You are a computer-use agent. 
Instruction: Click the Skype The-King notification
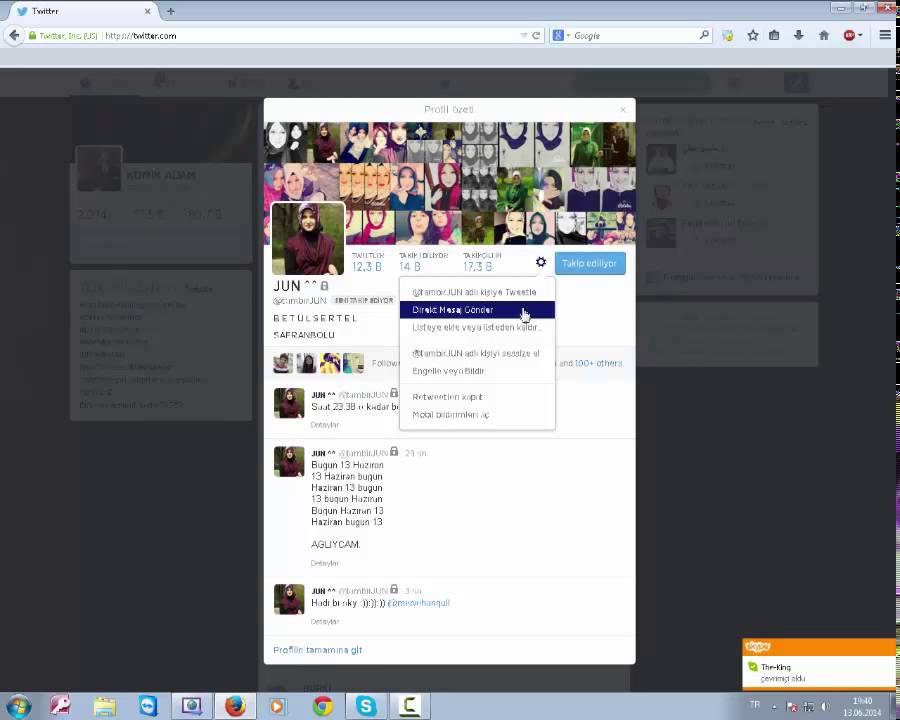point(818,664)
